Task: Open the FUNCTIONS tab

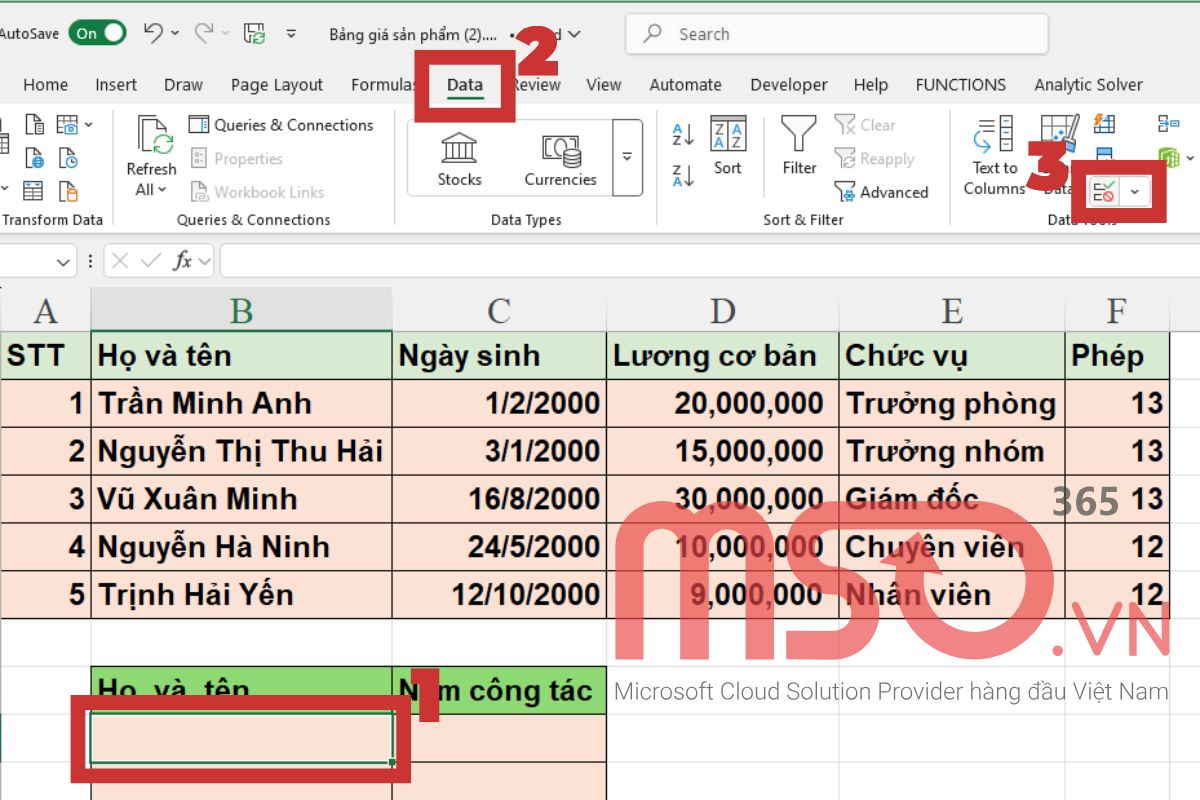Action: pos(960,85)
